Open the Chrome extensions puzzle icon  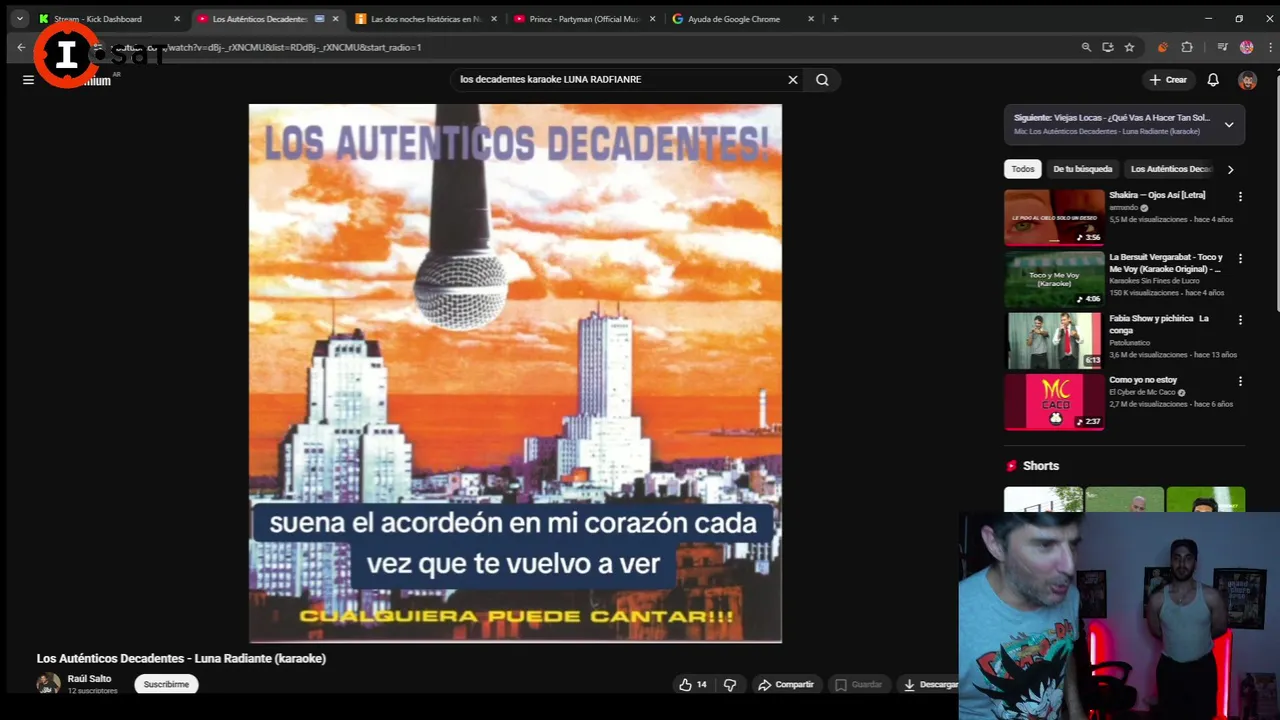click(x=1187, y=47)
